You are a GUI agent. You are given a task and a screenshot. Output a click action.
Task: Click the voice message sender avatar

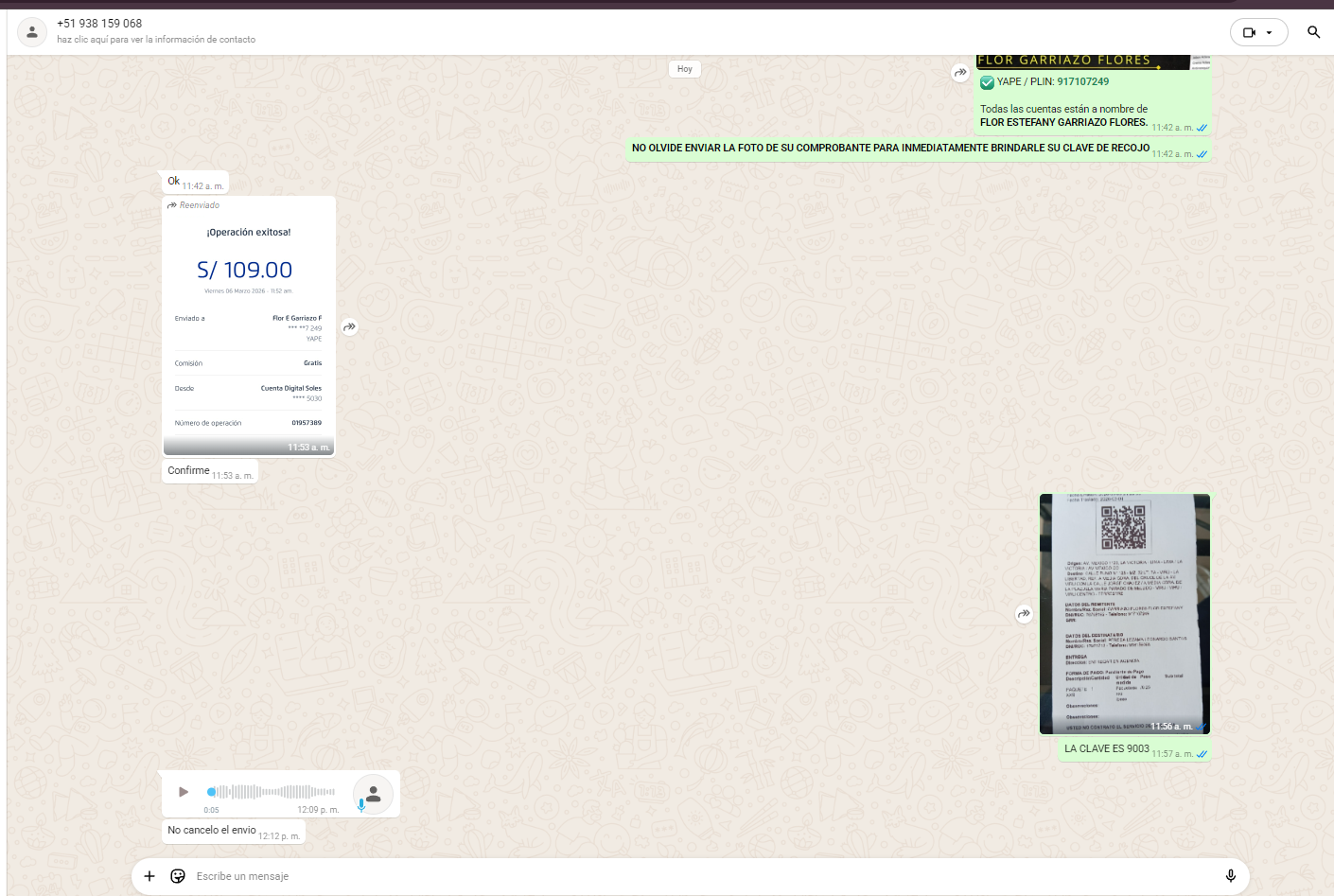coord(374,794)
